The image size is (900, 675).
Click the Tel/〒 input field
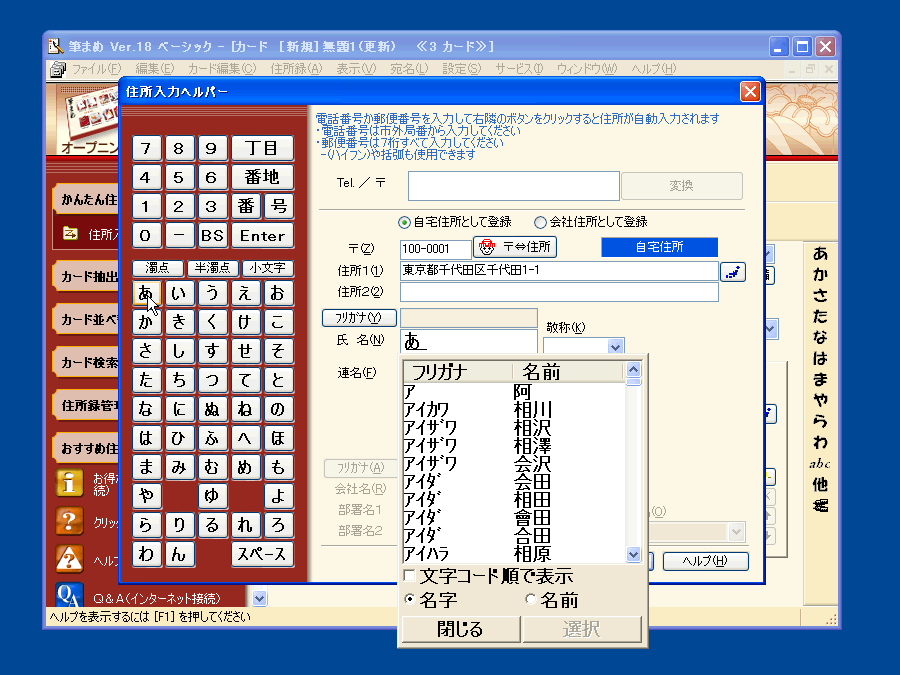coord(514,186)
